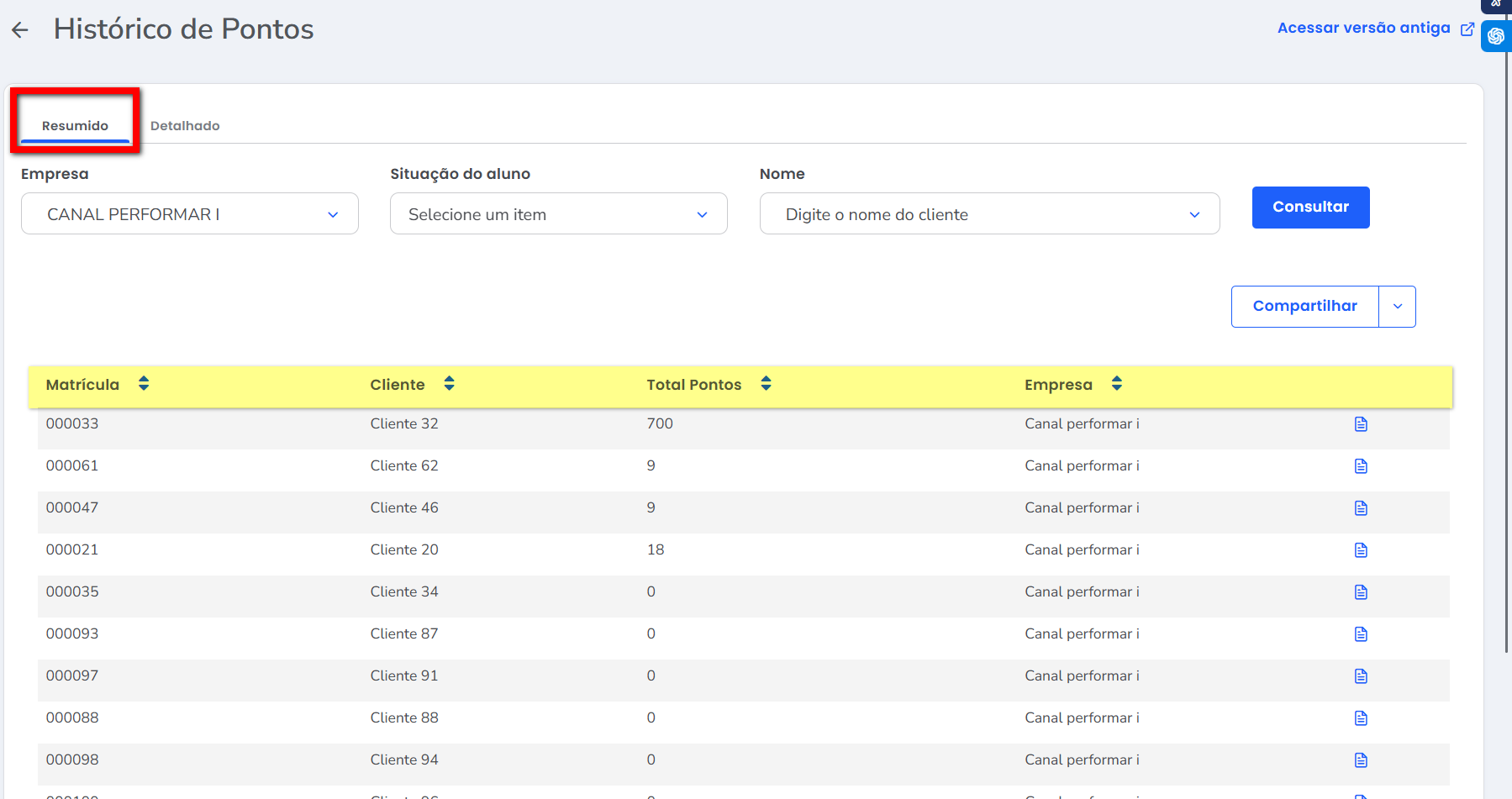
Task: Click the document icon for Cliente 94
Action: click(x=1361, y=760)
